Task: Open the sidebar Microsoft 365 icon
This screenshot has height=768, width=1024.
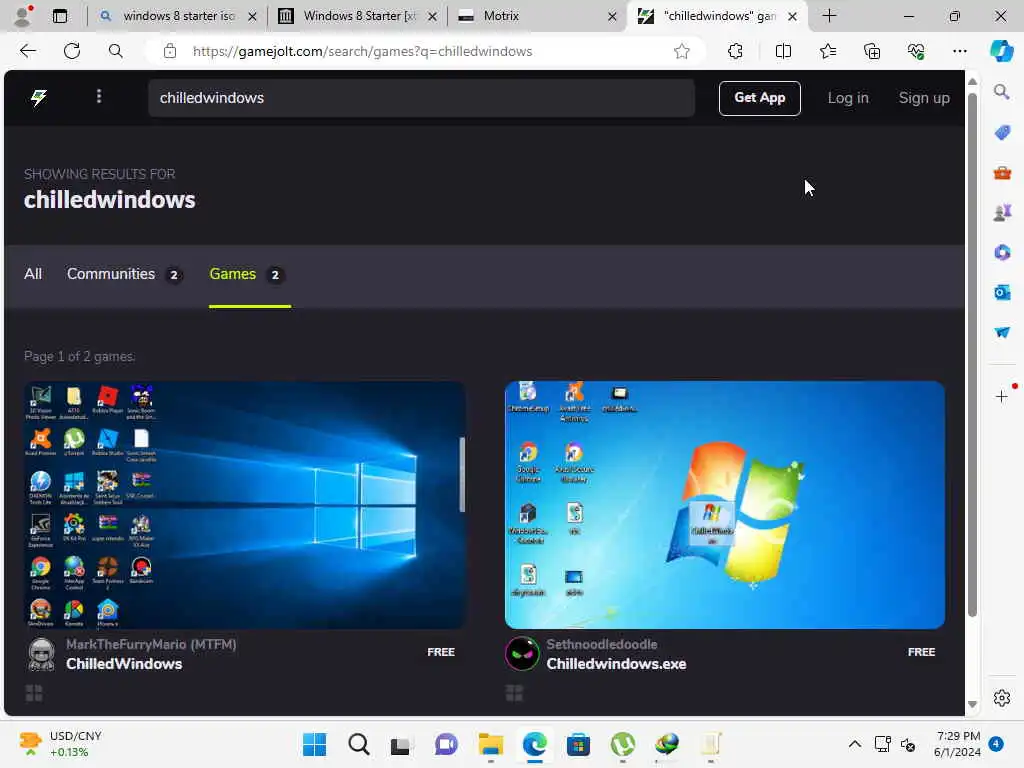Action: (x=1002, y=252)
